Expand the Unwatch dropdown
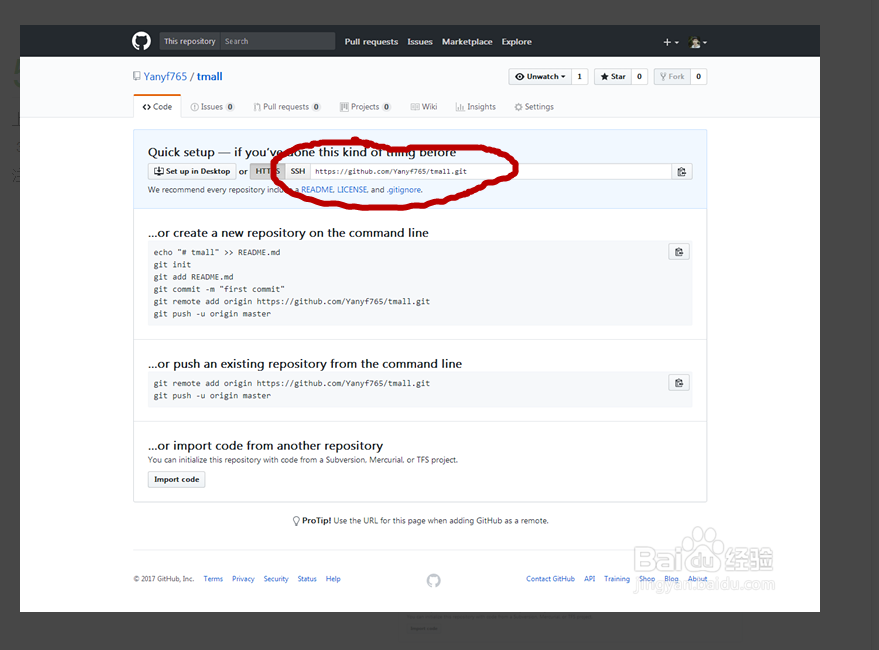Image resolution: width=879 pixels, height=650 pixels. point(540,76)
